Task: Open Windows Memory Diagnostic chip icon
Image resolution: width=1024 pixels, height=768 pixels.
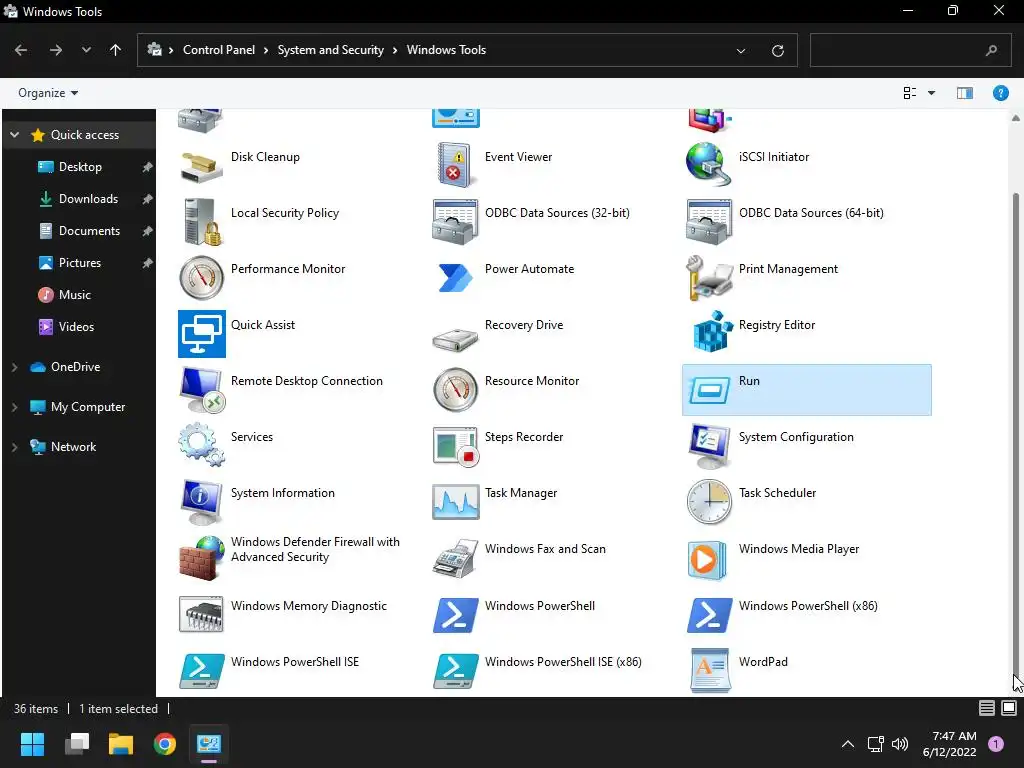Action: tap(201, 615)
